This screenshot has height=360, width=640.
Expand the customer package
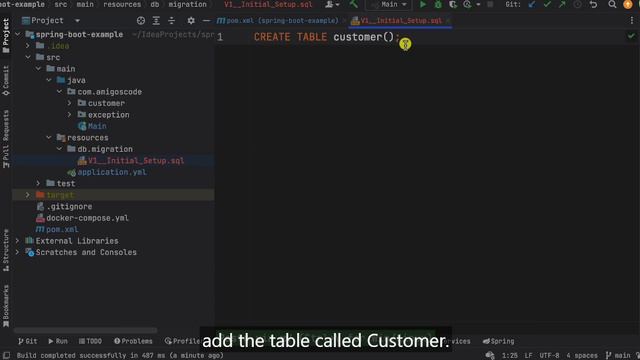tap(70, 103)
